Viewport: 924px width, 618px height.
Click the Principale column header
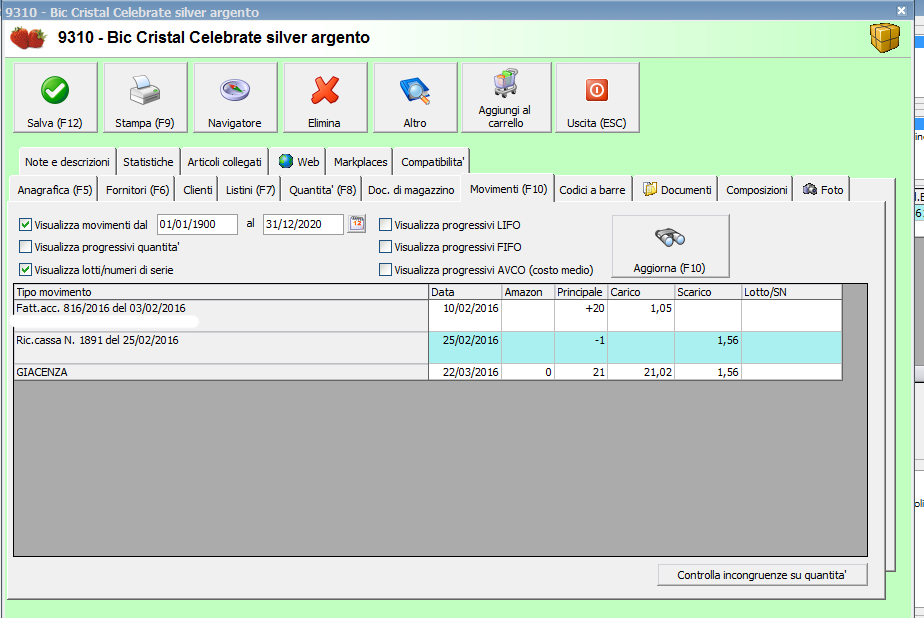click(581, 292)
